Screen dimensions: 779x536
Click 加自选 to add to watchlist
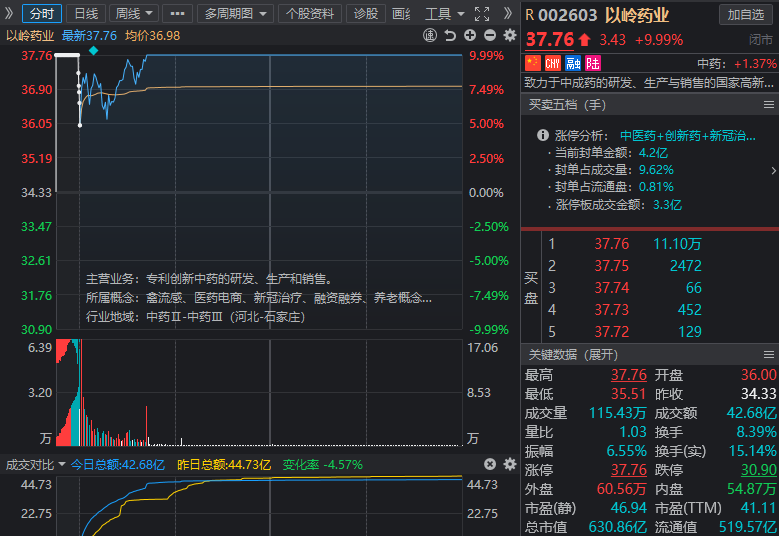(x=745, y=15)
